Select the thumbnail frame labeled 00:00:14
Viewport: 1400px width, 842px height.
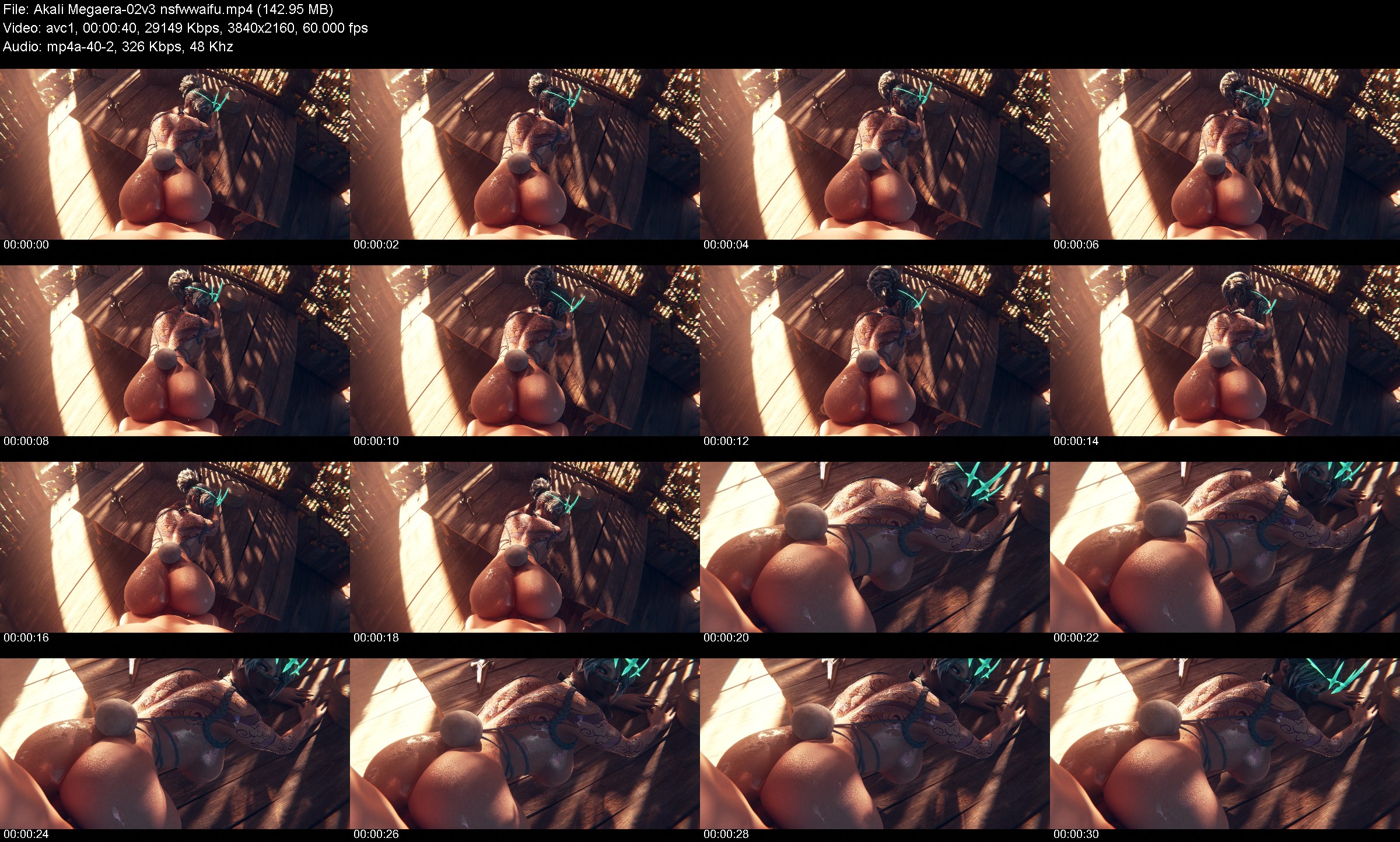[1225, 350]
